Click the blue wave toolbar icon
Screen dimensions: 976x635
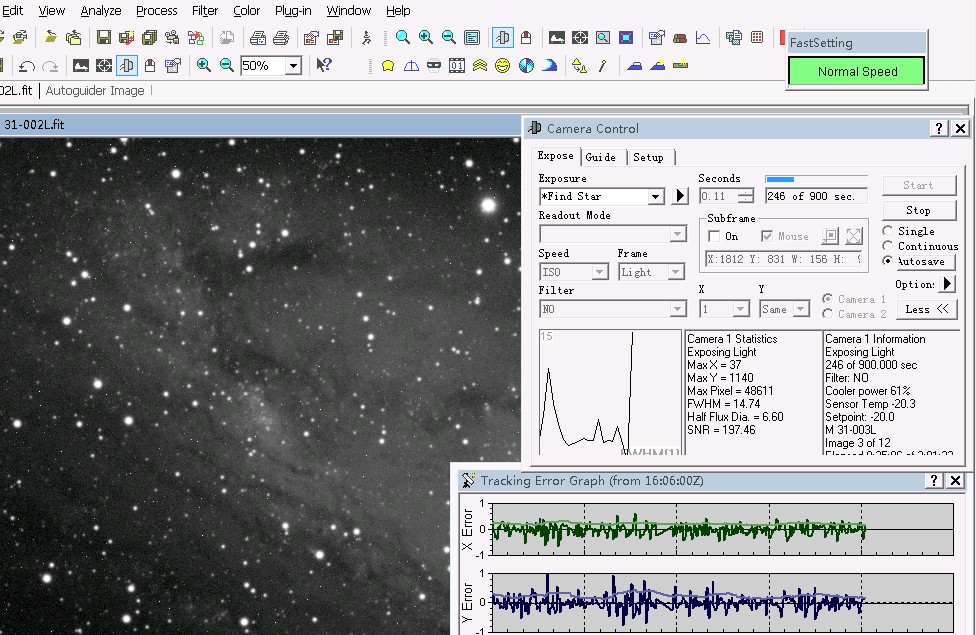point(549,65)
